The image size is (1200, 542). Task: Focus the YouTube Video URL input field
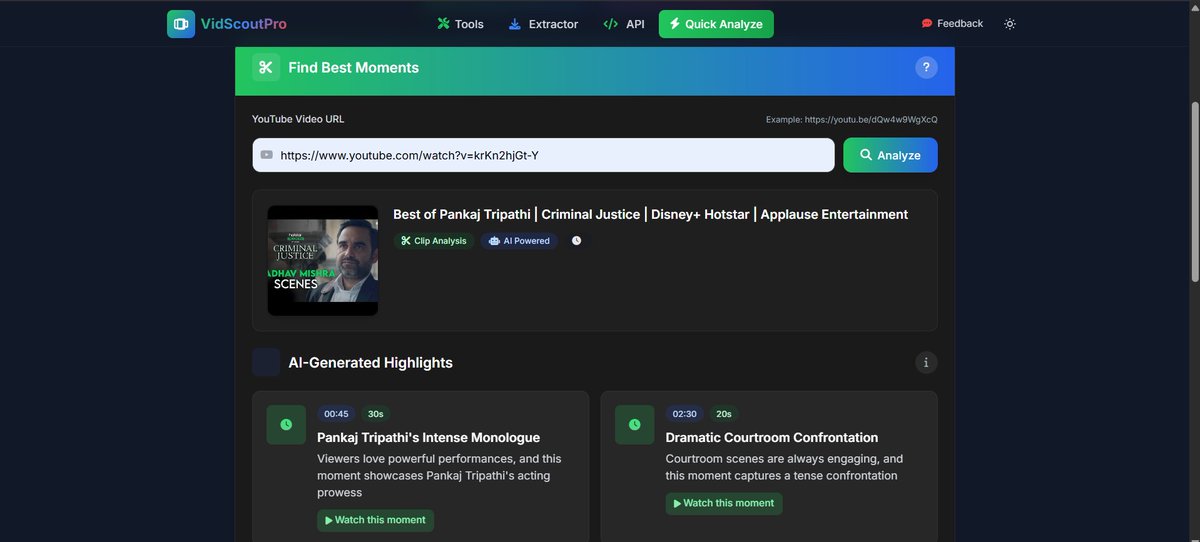point(543,155)
